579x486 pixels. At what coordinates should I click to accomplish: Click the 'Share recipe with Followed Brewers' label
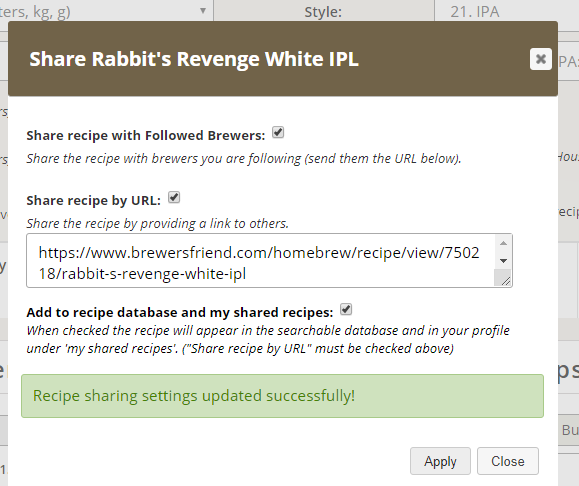[x=146, y=136]
